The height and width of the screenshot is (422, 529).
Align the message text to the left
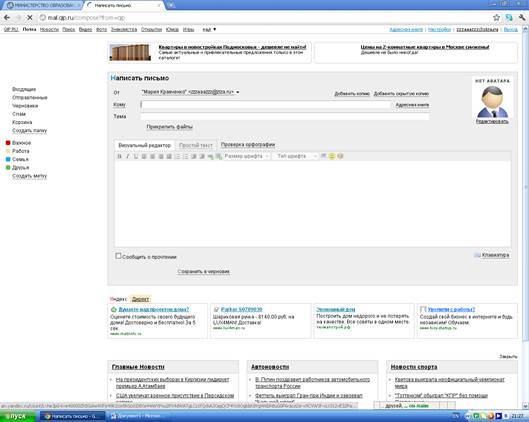click(x=144, y=156)
